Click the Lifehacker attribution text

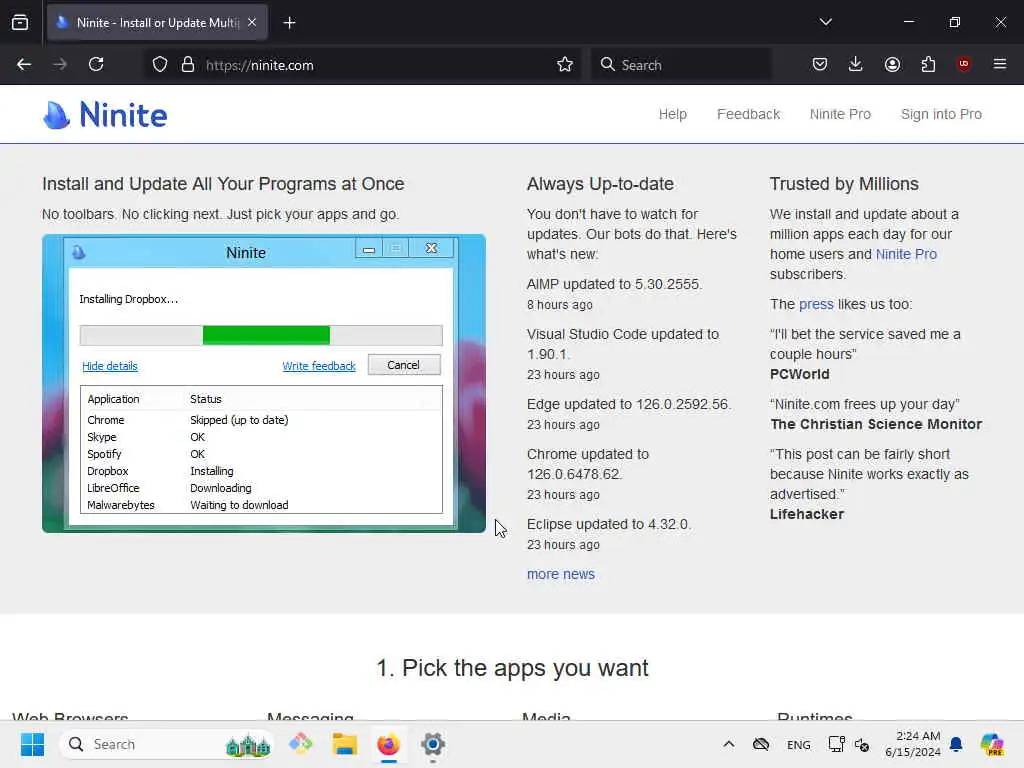[807, 514]
